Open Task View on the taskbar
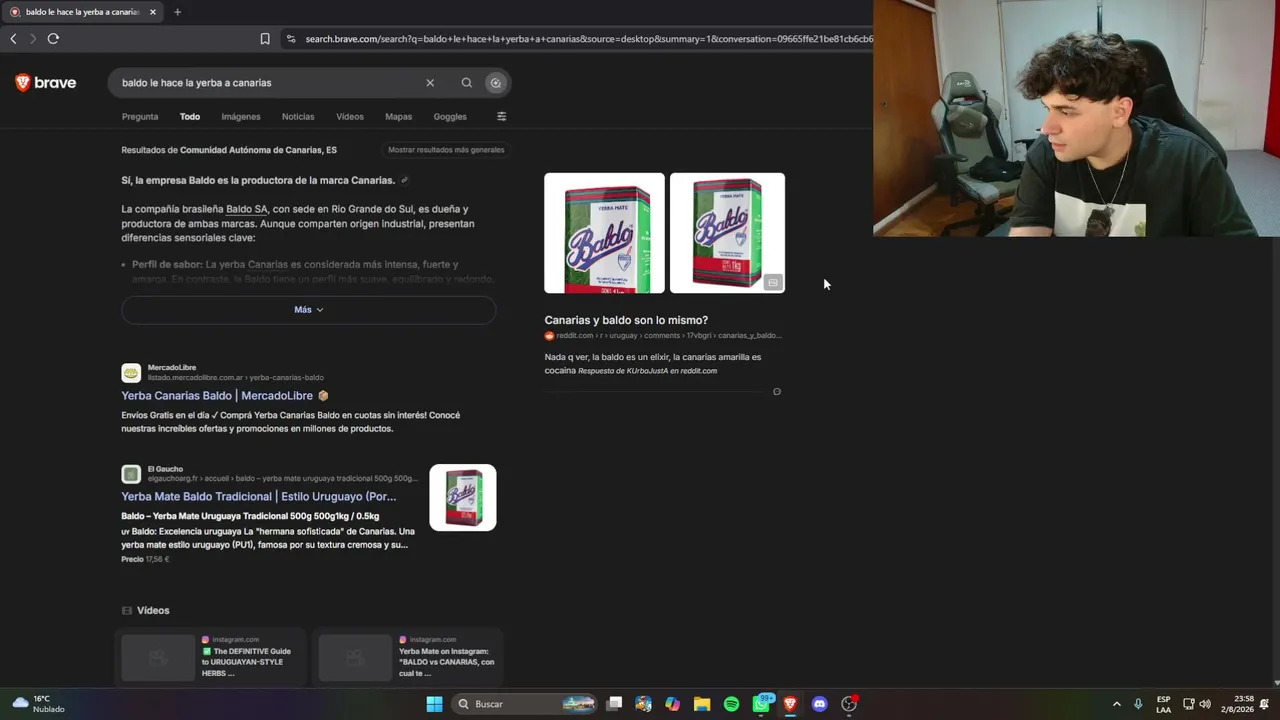 pos(614,704)
